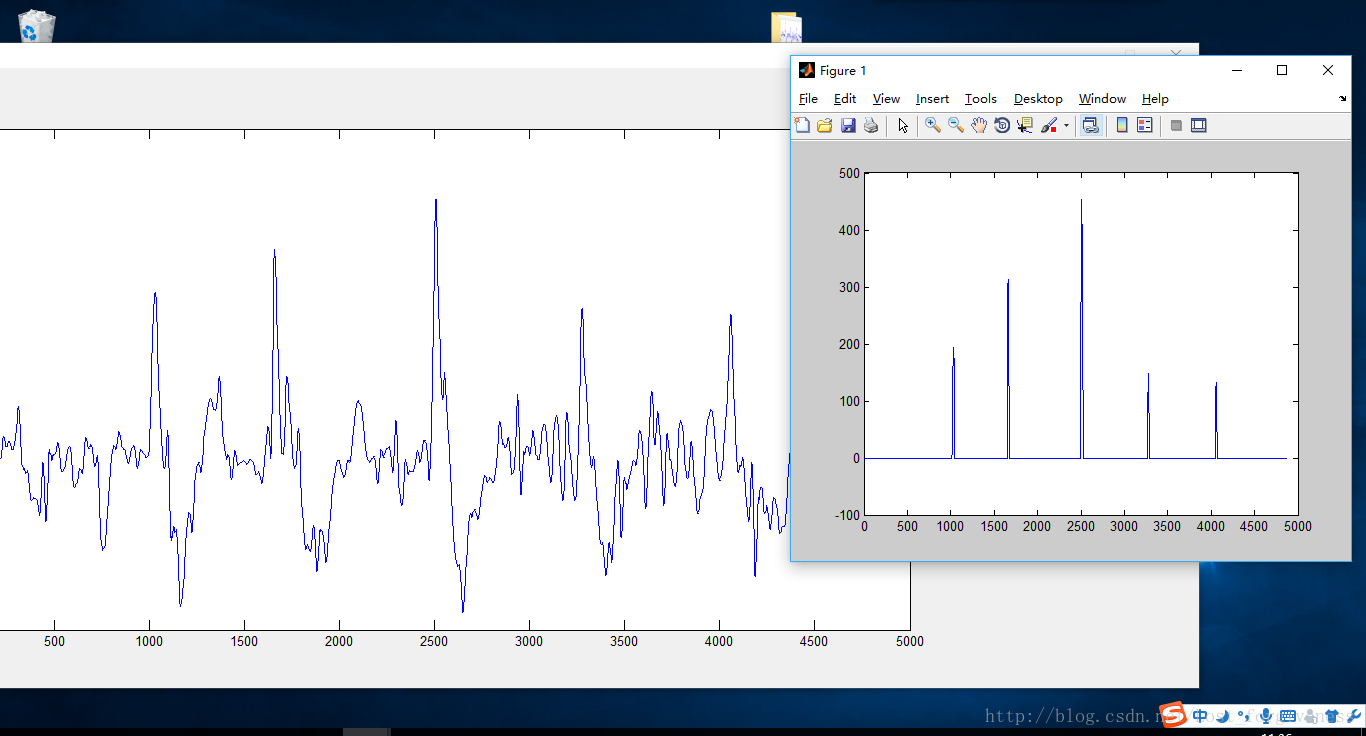Toggle the Link Plot button
This screenshot has width=1366, height=736.
coord(1091,125)
